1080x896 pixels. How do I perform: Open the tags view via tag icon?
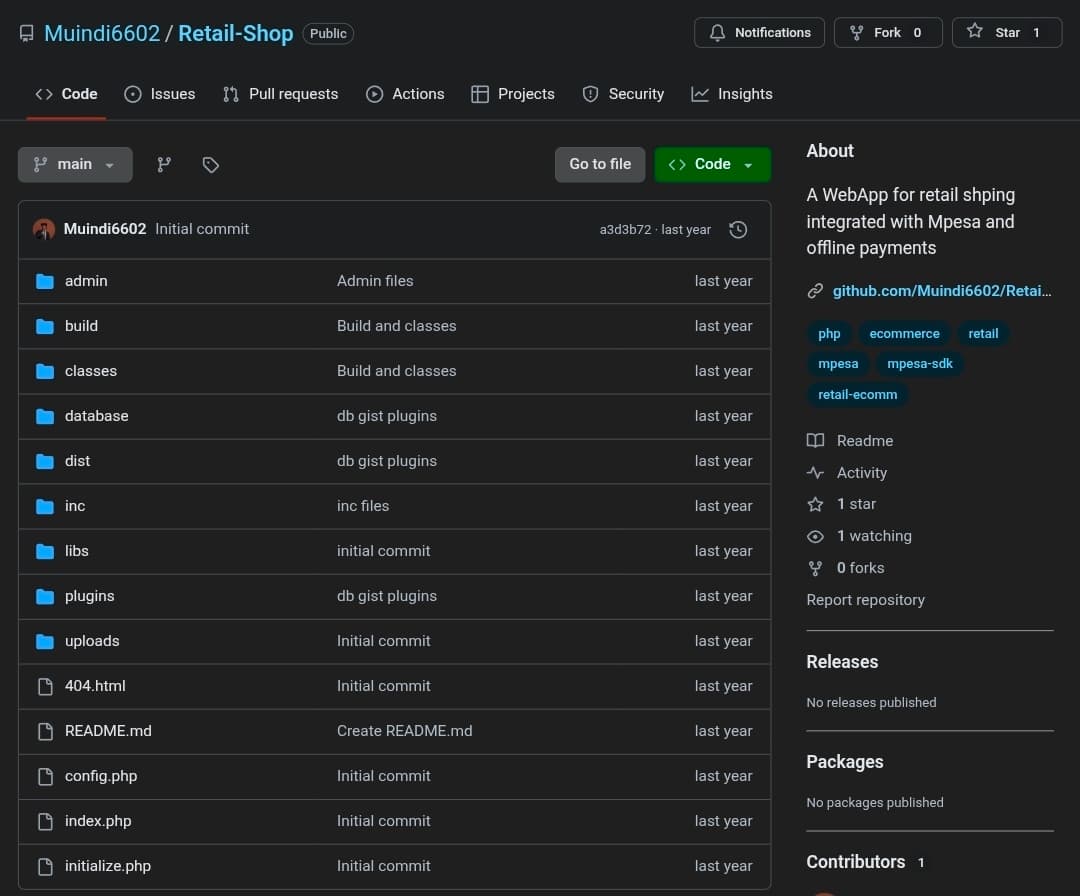[210, 164]
